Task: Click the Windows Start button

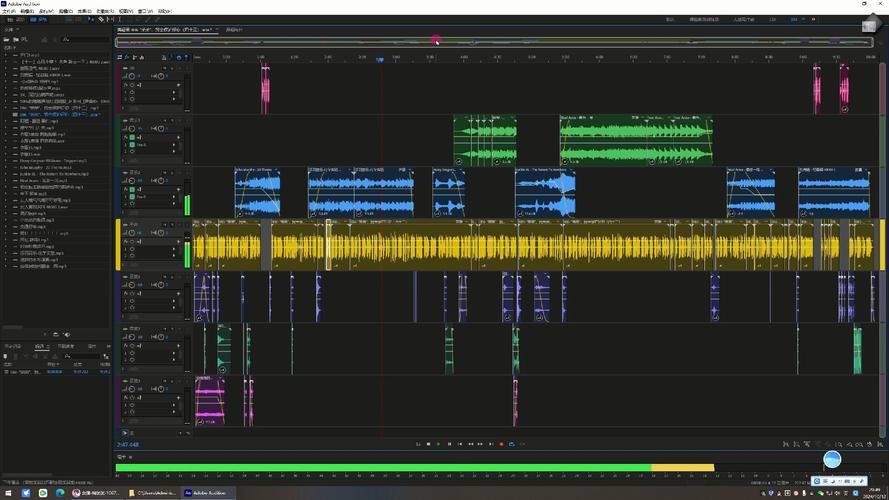Action: [9, 493]
